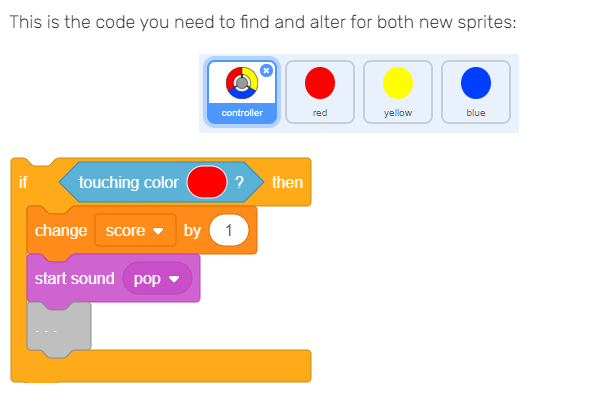The width and height of the screenshot is (608, 413).
Task: Click the blue sprite name label
Action: (476, 113)
